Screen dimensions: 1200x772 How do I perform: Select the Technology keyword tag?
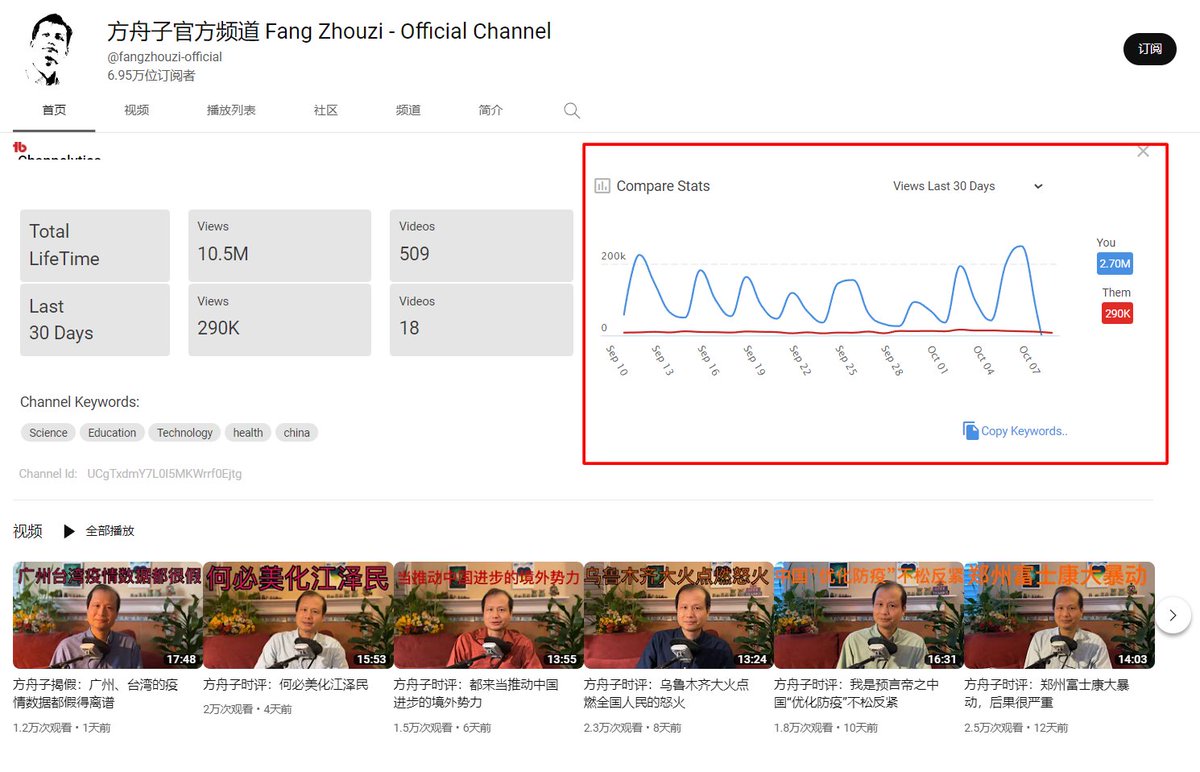184,433
